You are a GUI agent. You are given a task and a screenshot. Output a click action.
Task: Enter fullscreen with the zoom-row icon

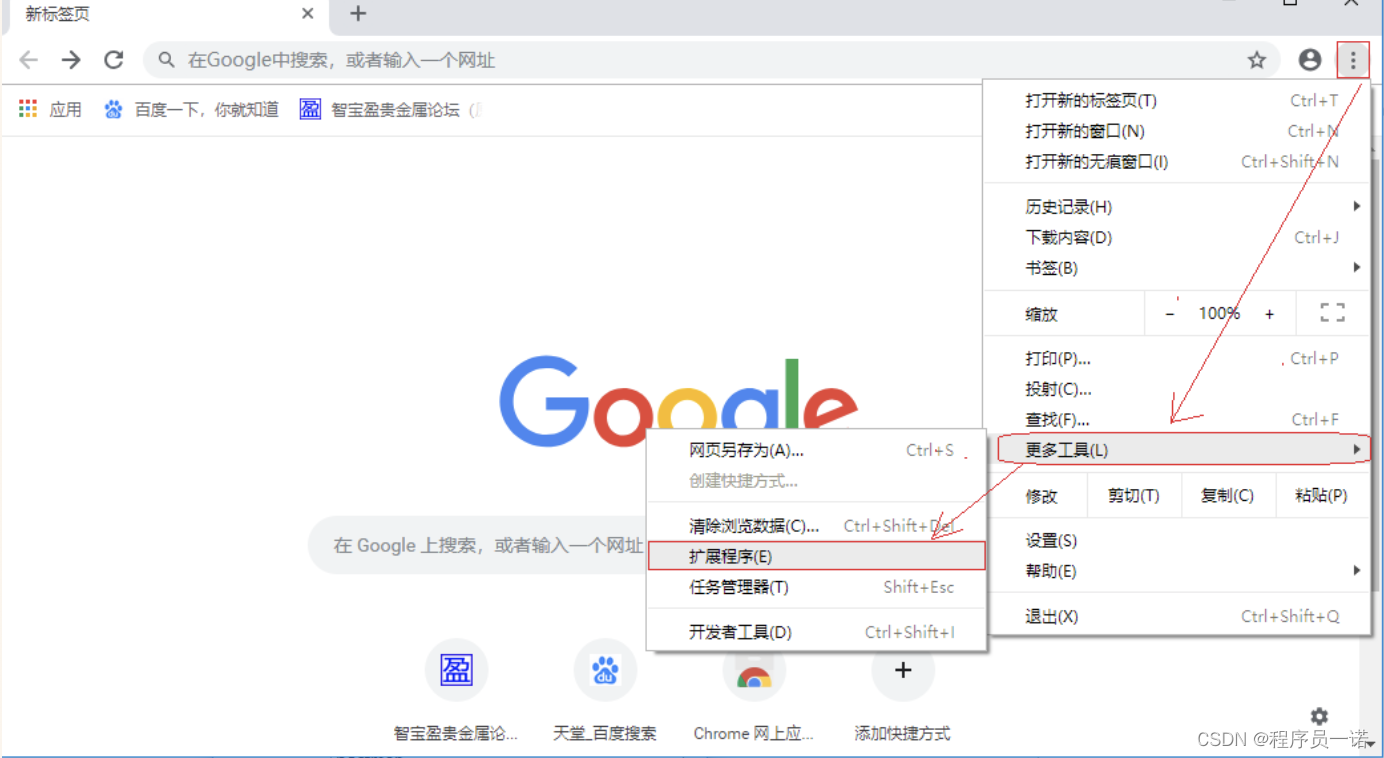(1332, 313)
